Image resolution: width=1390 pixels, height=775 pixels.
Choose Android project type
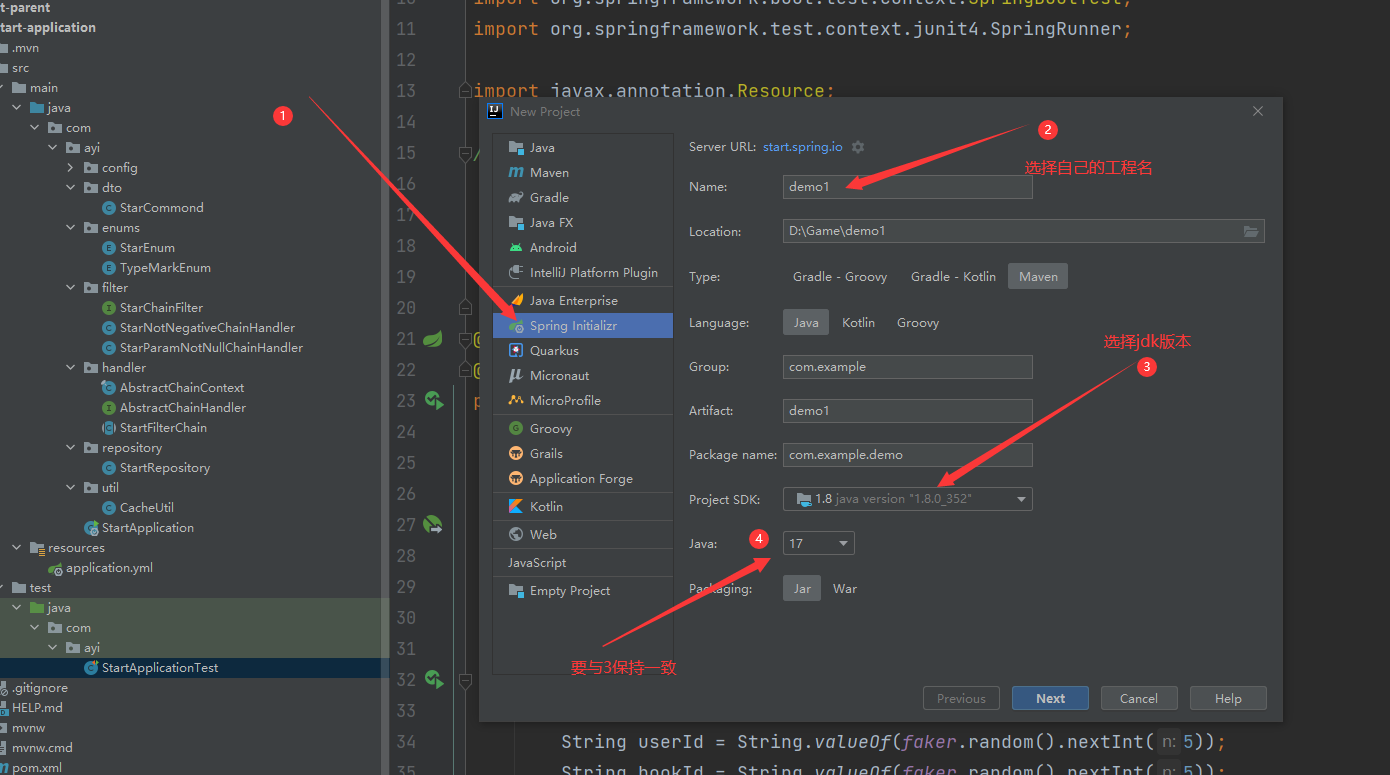(583, 247)
